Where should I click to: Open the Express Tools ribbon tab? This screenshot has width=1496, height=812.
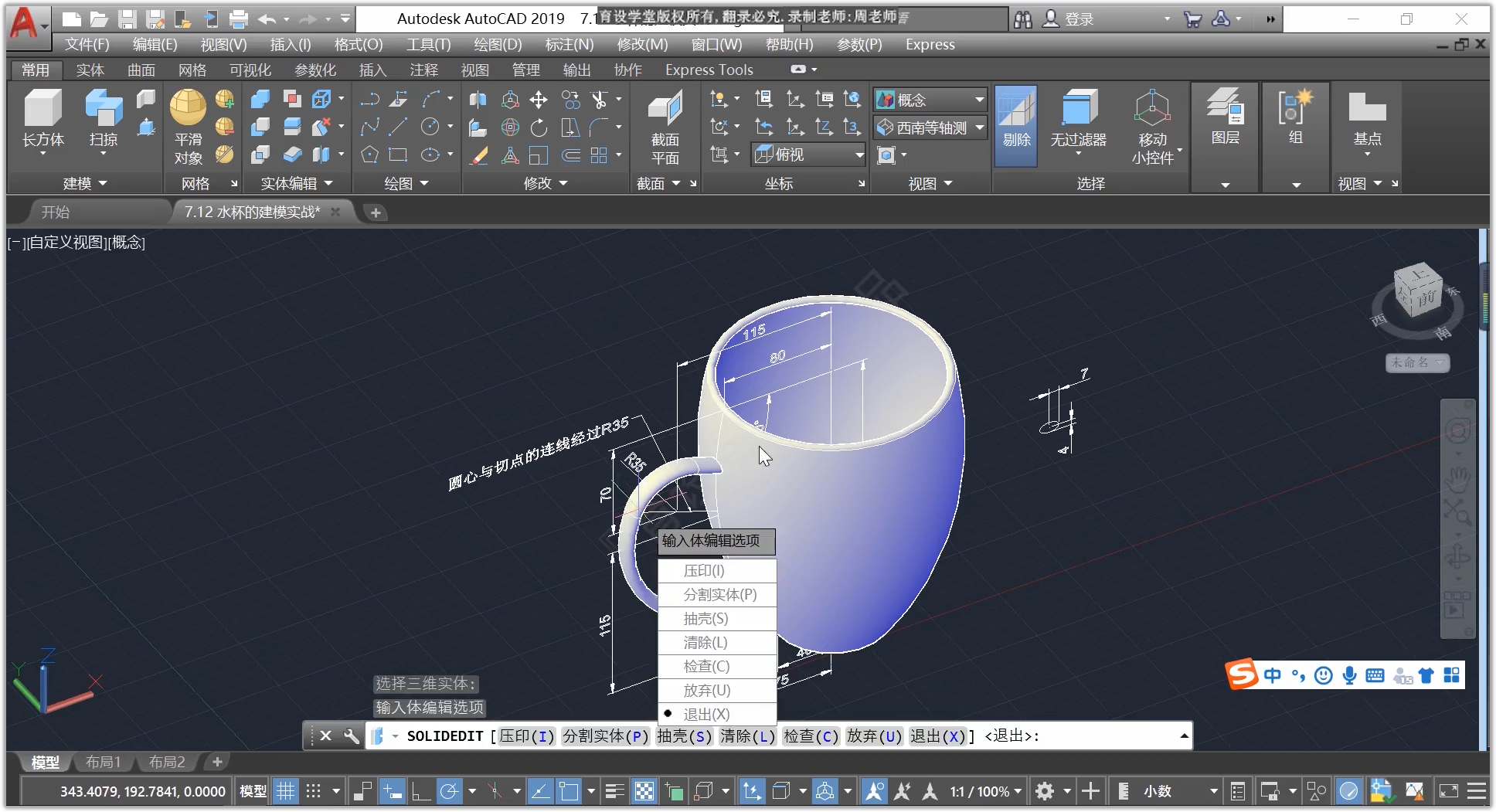click(709, 70)
